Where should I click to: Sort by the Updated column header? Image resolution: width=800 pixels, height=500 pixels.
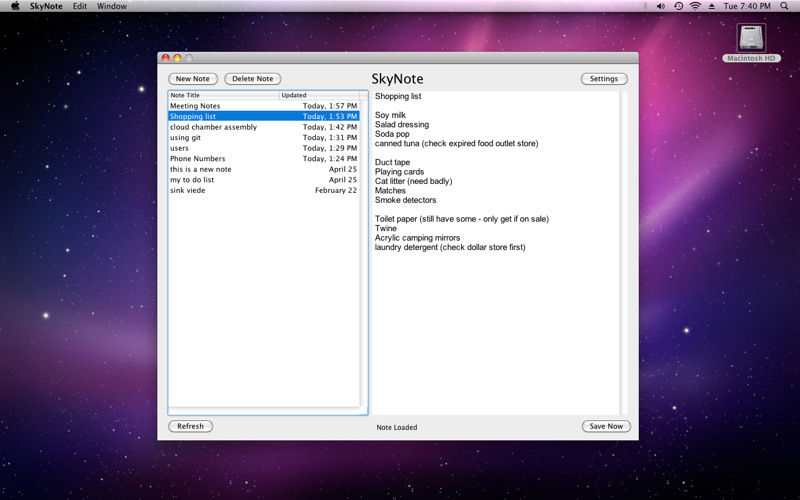(319, 95)
